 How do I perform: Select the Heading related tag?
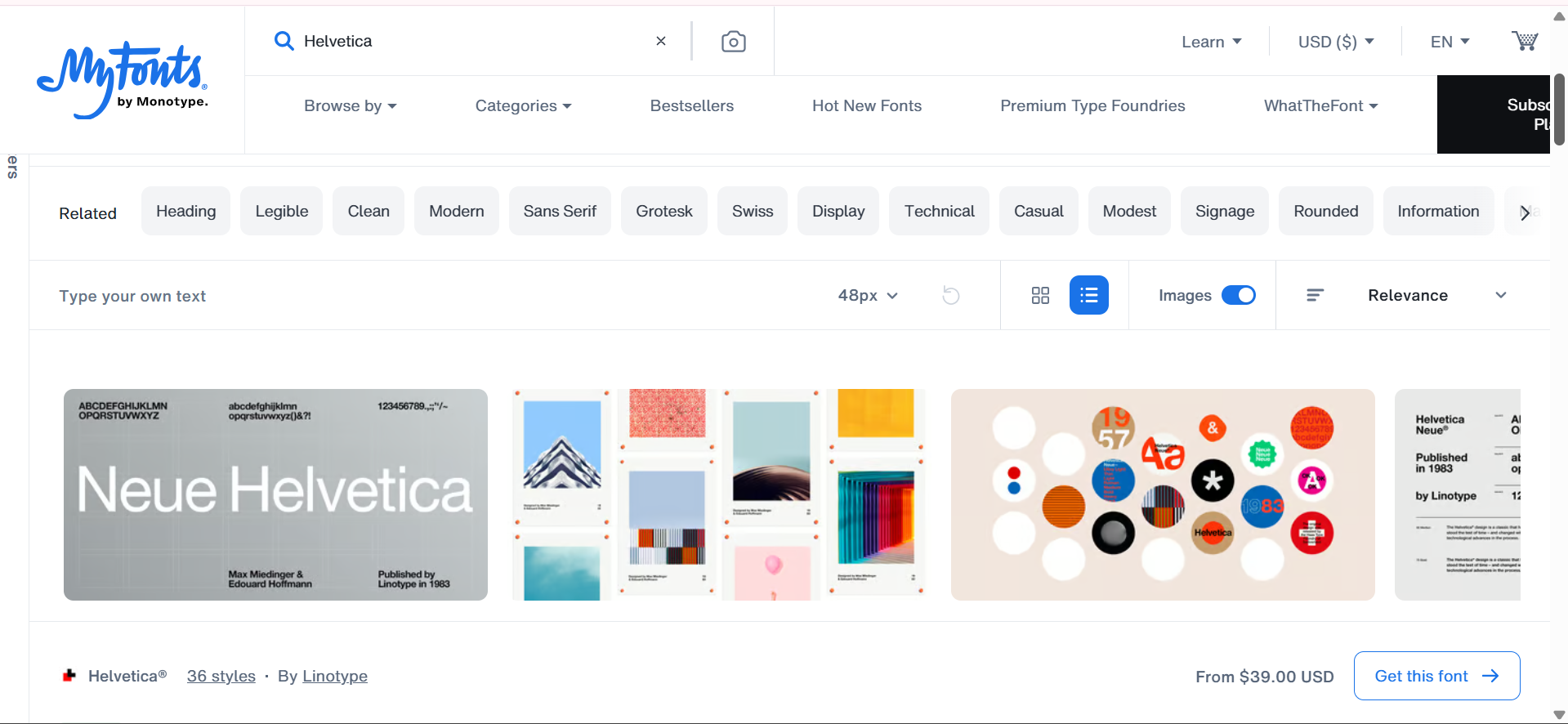coord(186,211)
